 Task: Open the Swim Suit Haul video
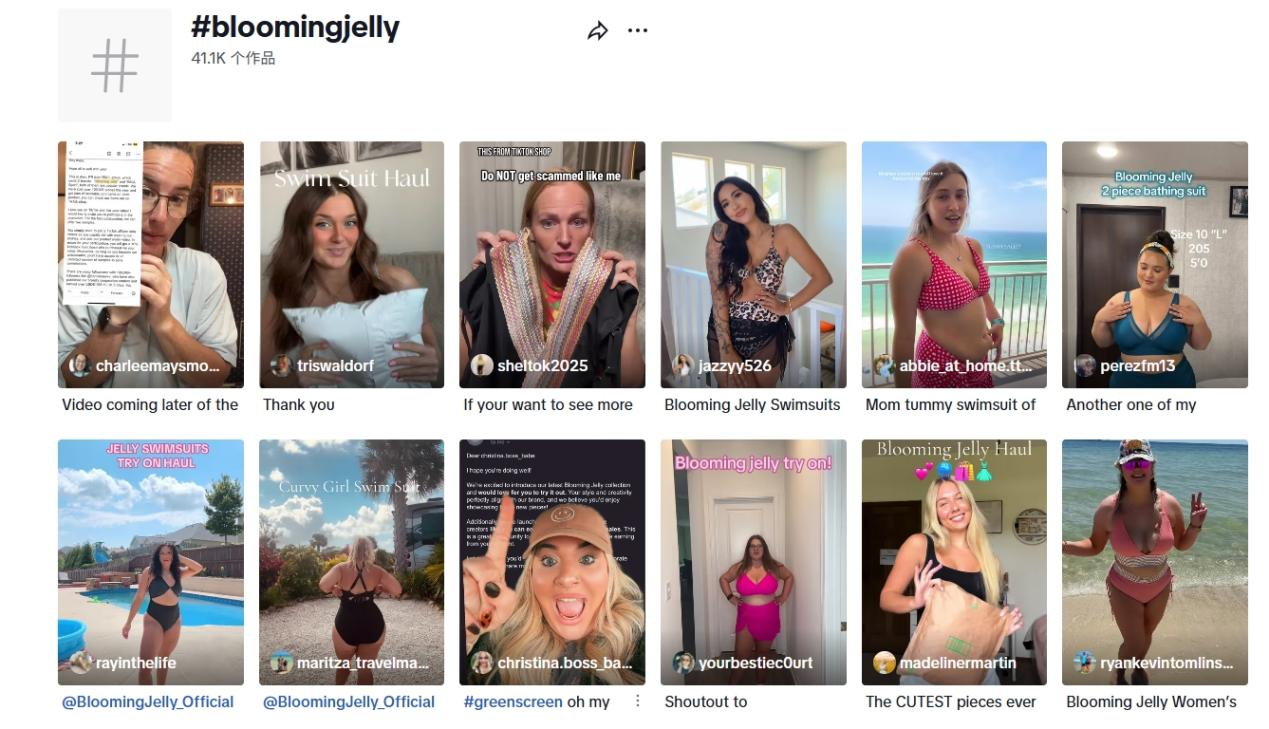[352, 264]
